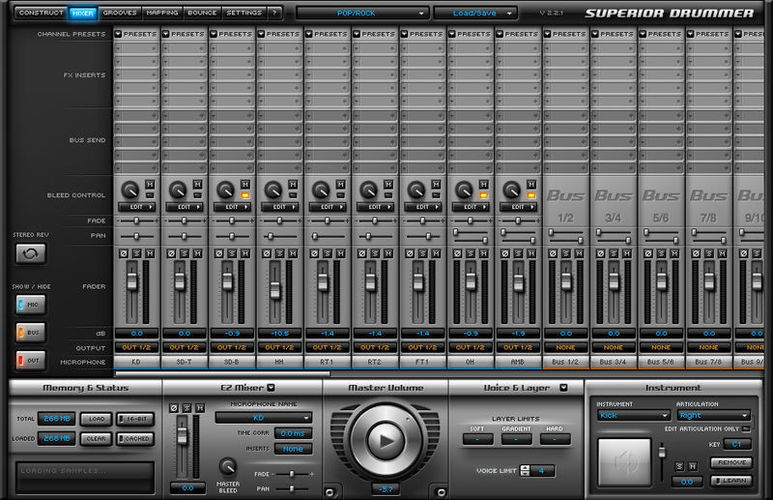Mute the KD channel strip
The width and height of the screenshot is (773, 500).
[150, 253]
